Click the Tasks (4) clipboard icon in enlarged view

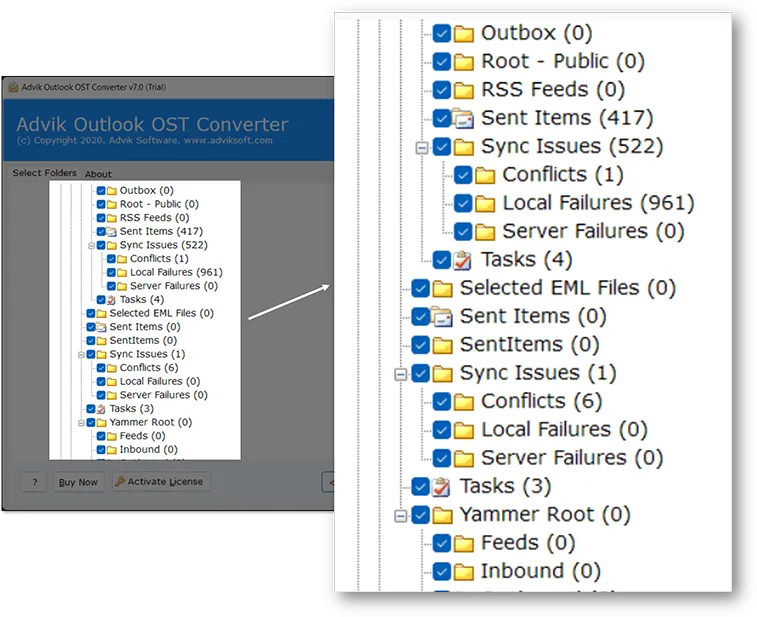pyautogui.click(x=464, y=260)
